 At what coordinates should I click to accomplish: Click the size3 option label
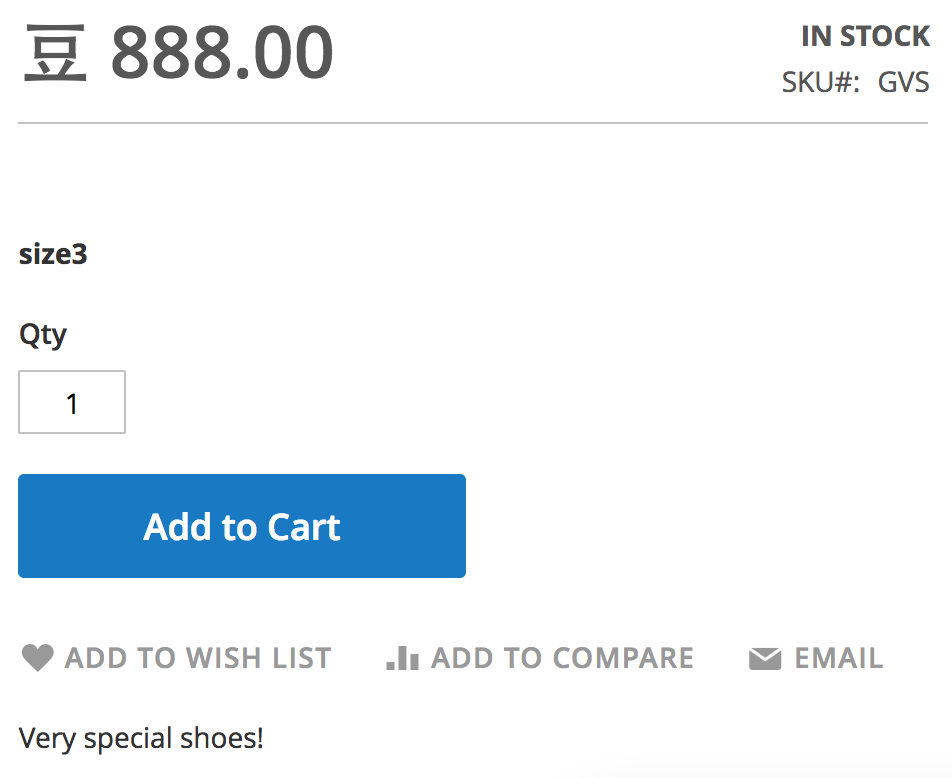tap(53, 254)
